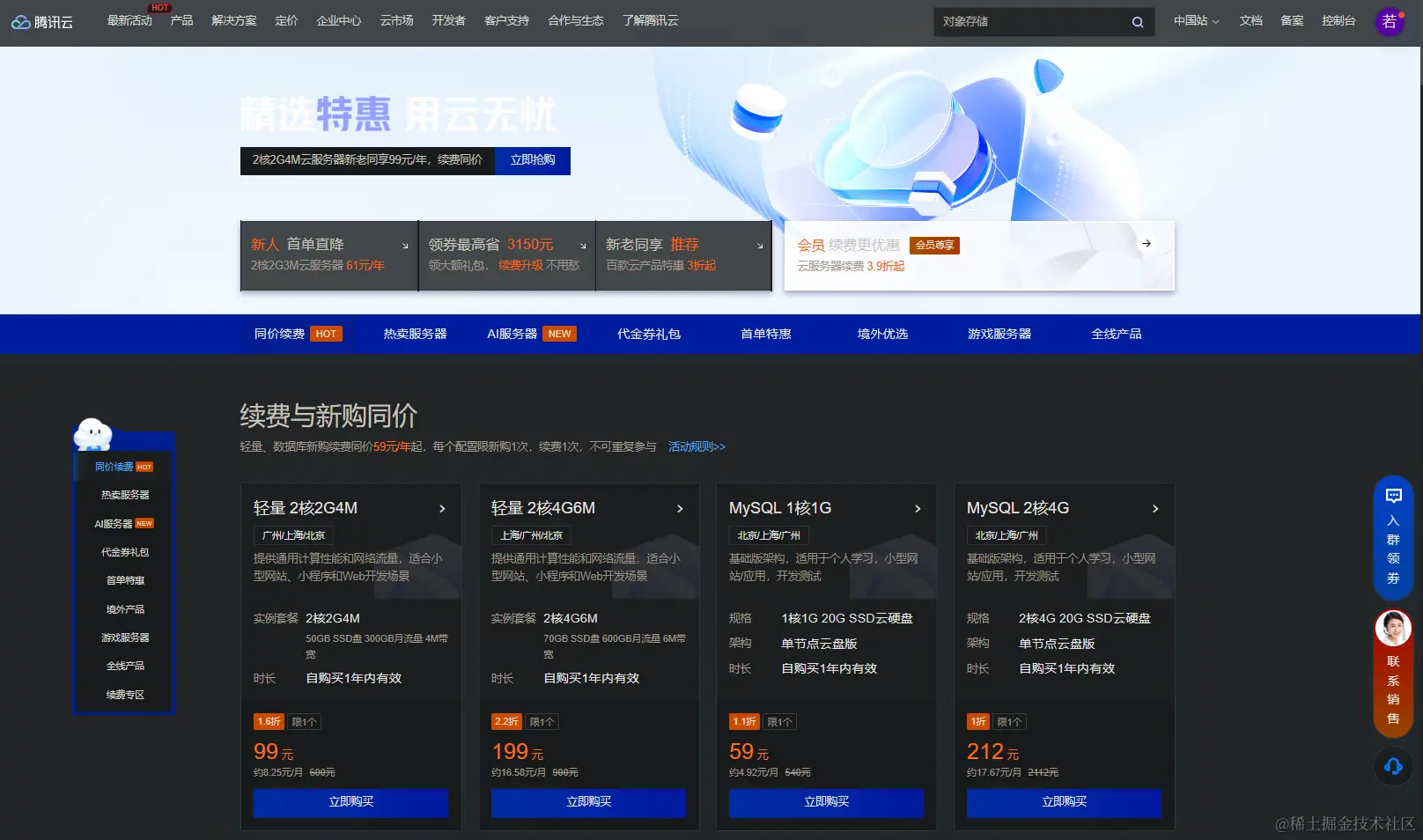The width and height of the screenshot is (1423, 840).
Task: Click the 备案 link in header
Action: tap(1292, 21)
